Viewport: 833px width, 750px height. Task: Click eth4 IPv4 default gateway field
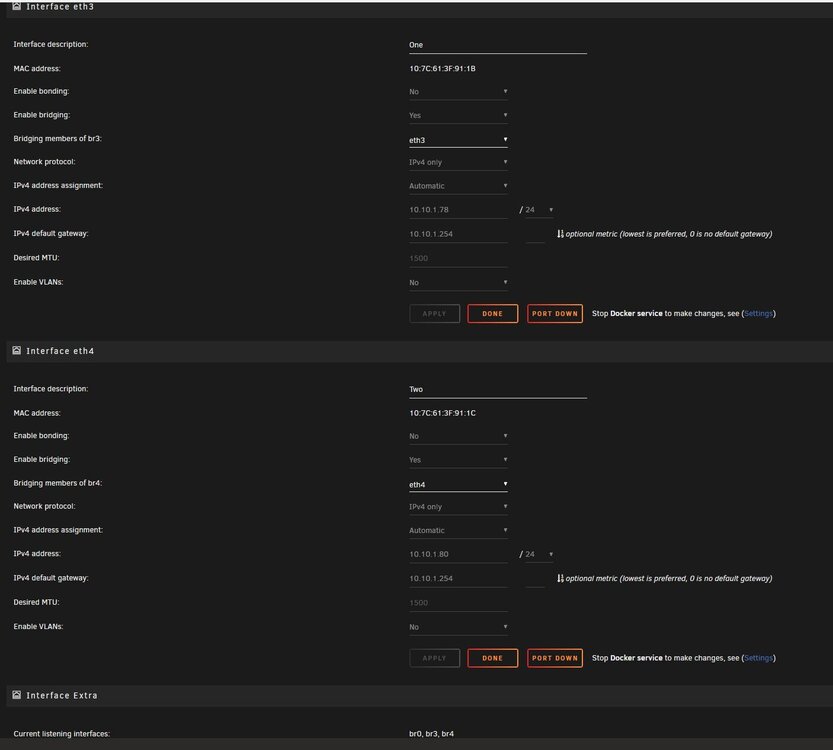pyautogui.click(x=458, y=578)
